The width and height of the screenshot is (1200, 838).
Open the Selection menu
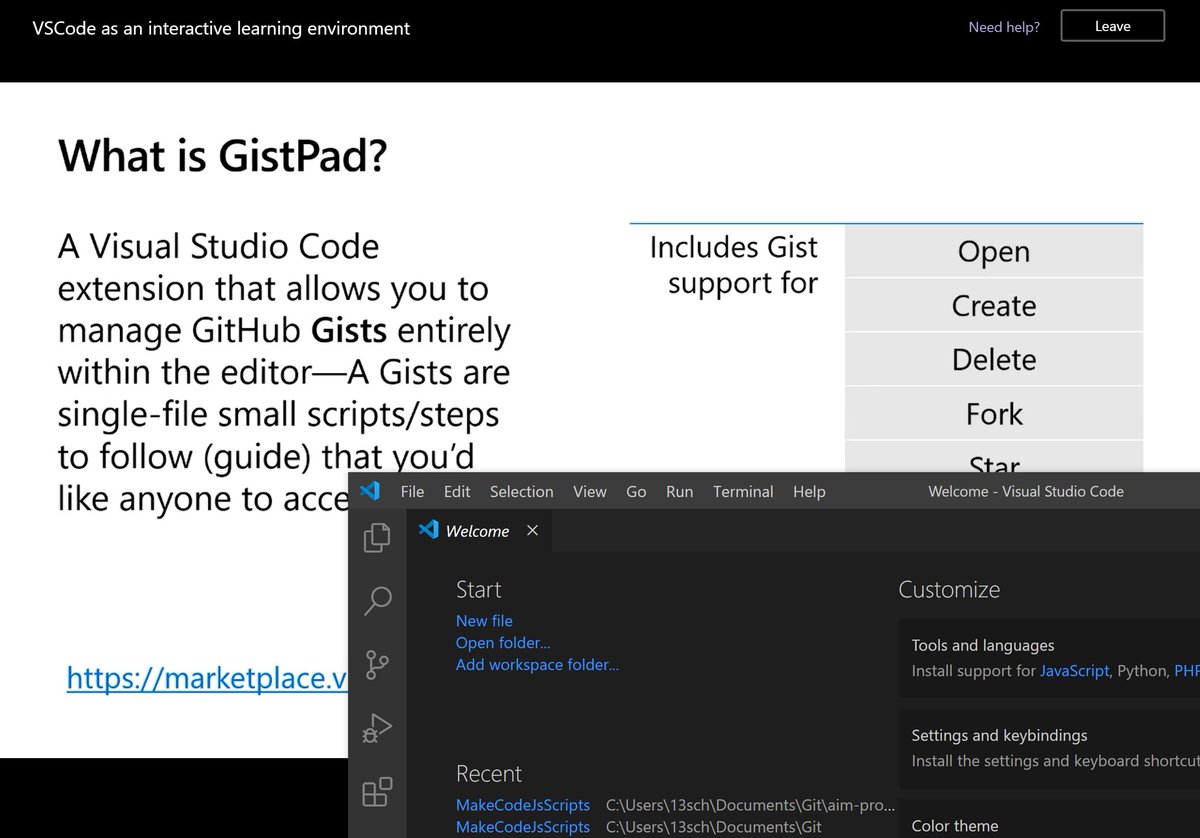(x=521, y=491)
